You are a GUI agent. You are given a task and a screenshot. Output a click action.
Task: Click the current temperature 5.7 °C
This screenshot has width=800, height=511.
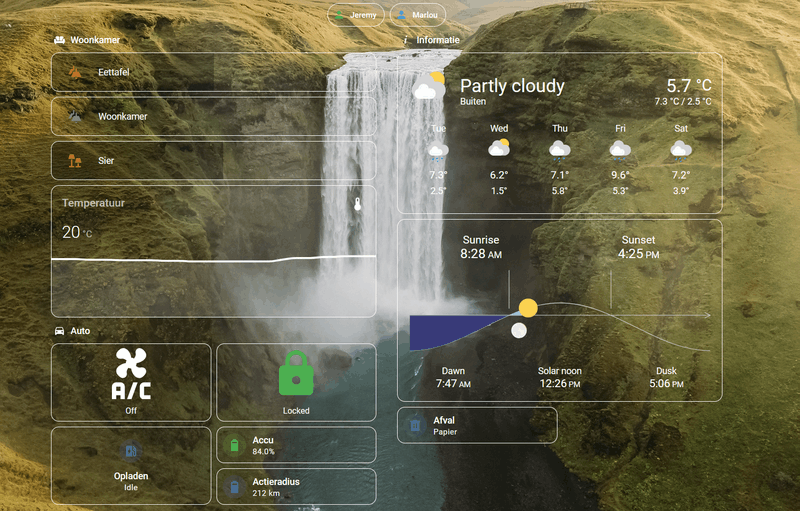(x=689, y=85)
